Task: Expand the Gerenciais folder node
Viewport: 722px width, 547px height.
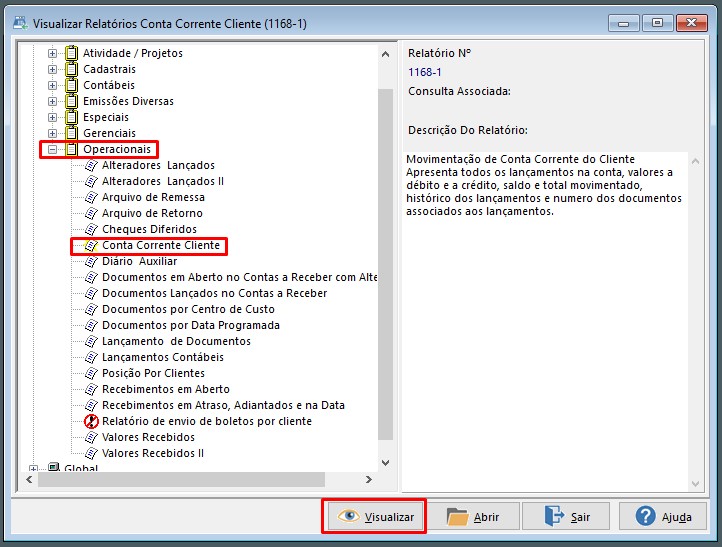Action: (x=52, y=134)
